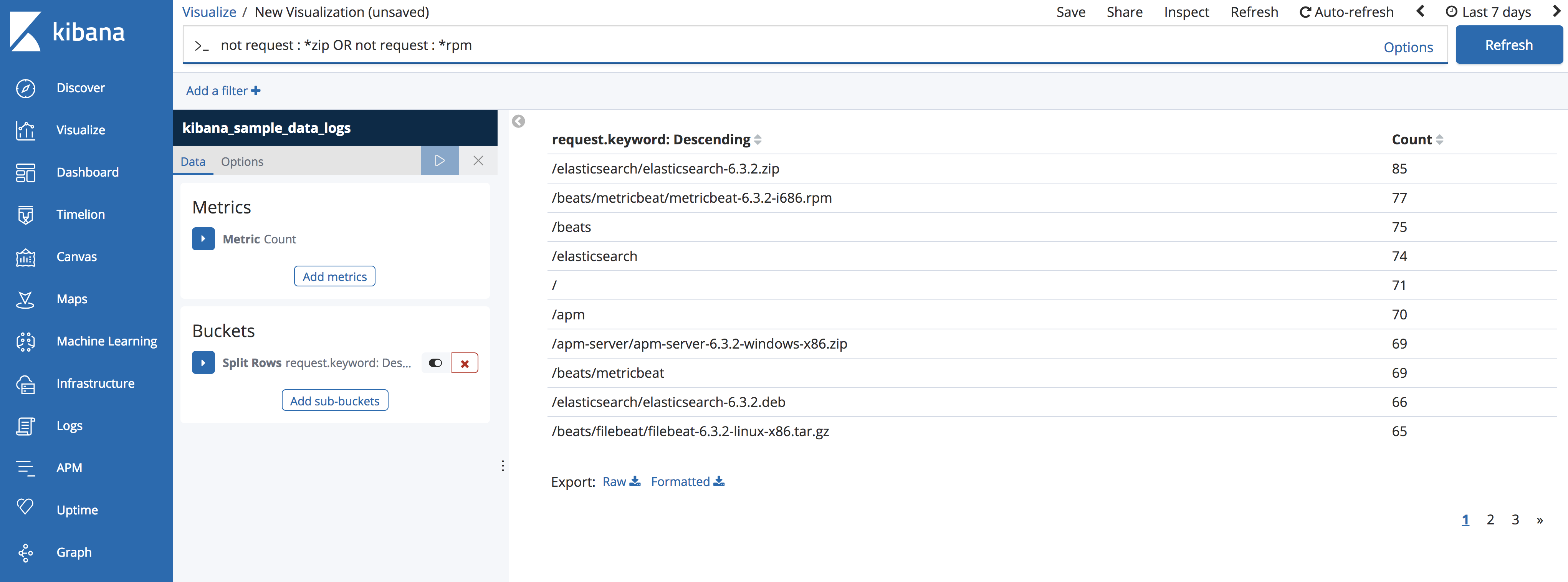
Task: Open Timelion from the sidebar
Action: 80,214
